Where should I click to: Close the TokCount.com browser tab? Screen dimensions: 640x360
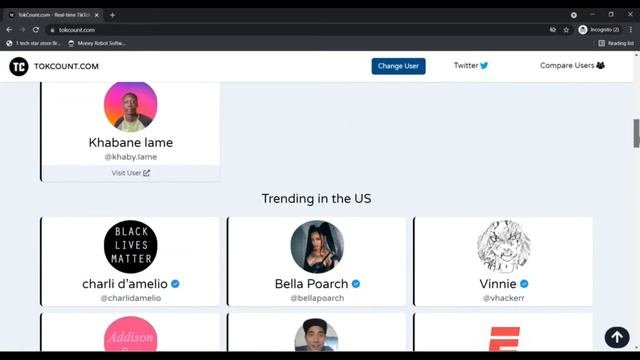97,15
